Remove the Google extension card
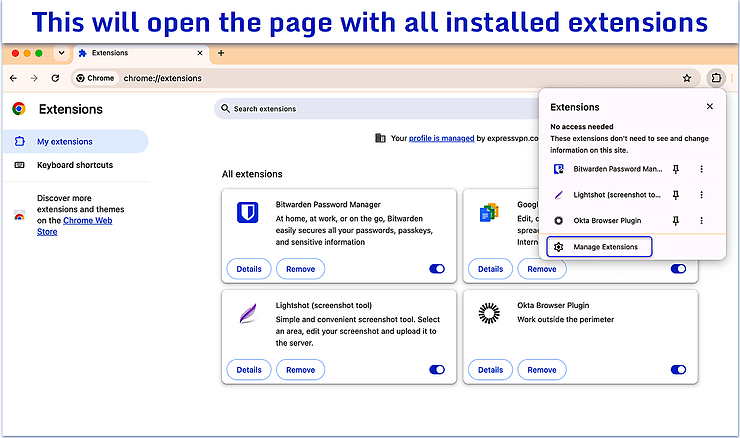Viewport: 740px width, 438px height. (x=542, y=269)
